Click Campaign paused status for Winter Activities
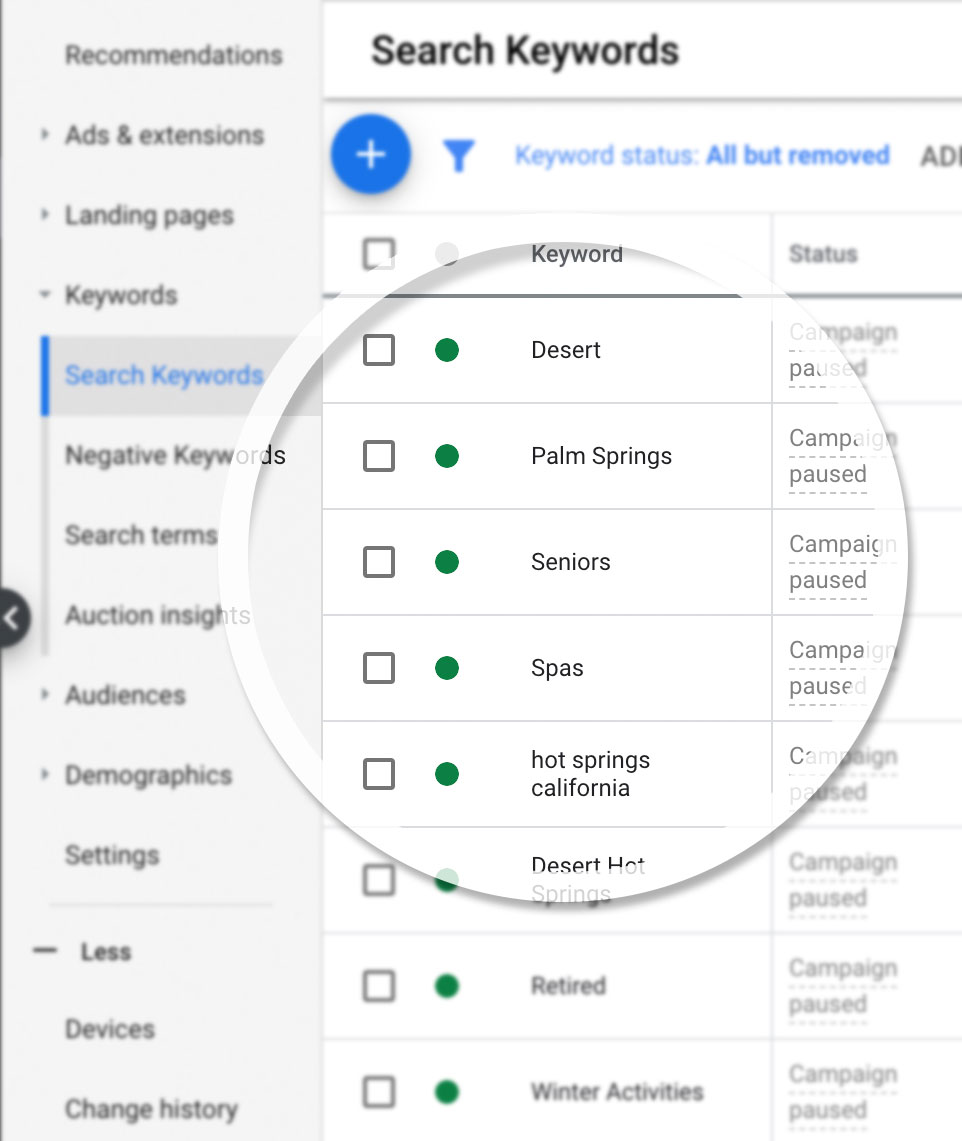962x1141 pixels. pos(843,1092)
